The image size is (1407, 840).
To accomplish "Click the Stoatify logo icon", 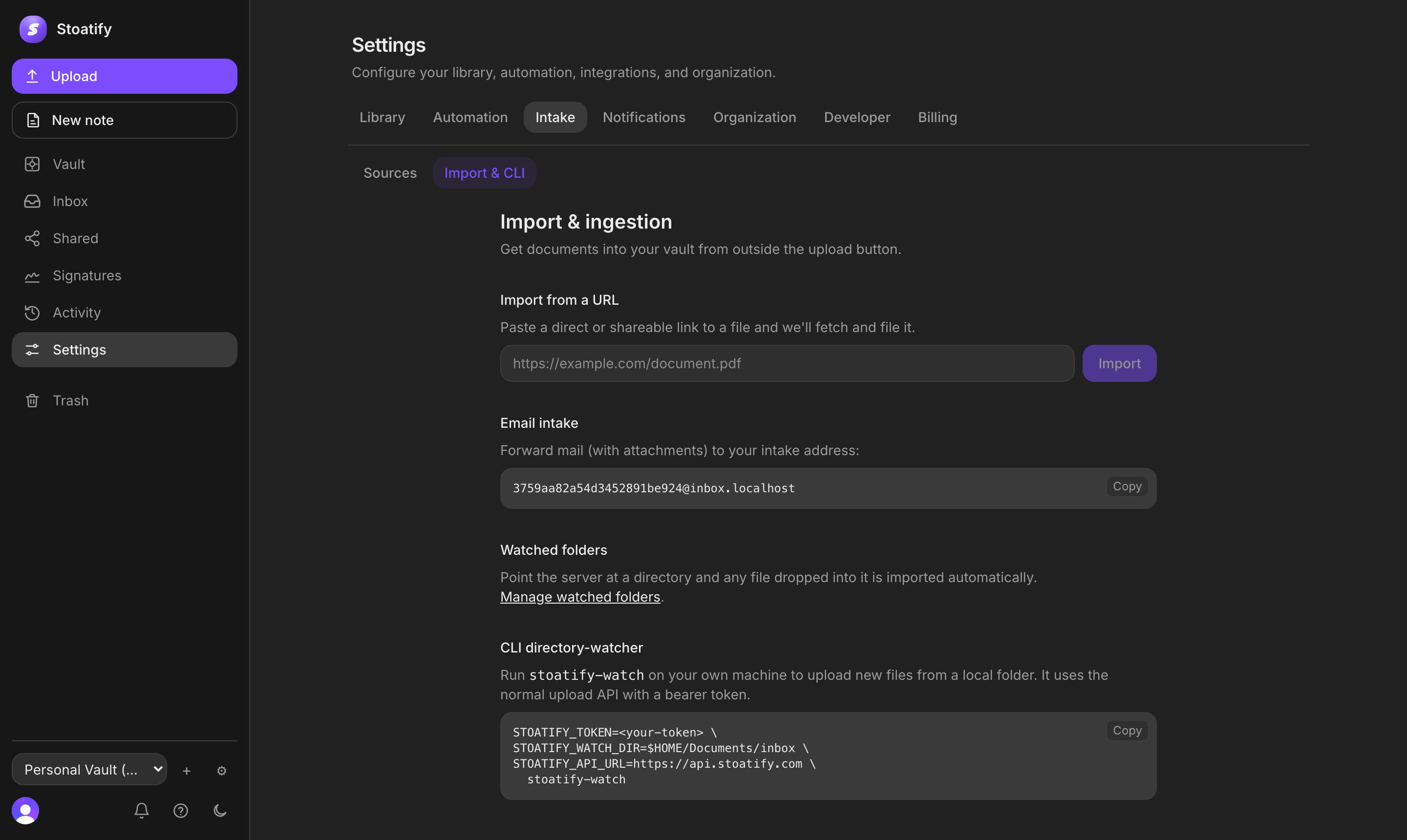I will point(33,29).
